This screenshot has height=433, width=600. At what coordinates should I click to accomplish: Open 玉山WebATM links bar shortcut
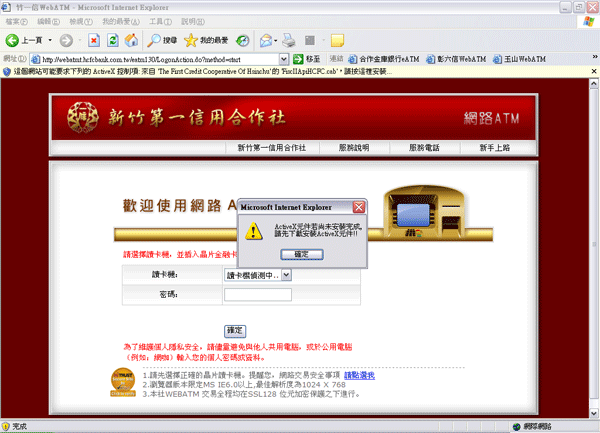pos(519,59)
